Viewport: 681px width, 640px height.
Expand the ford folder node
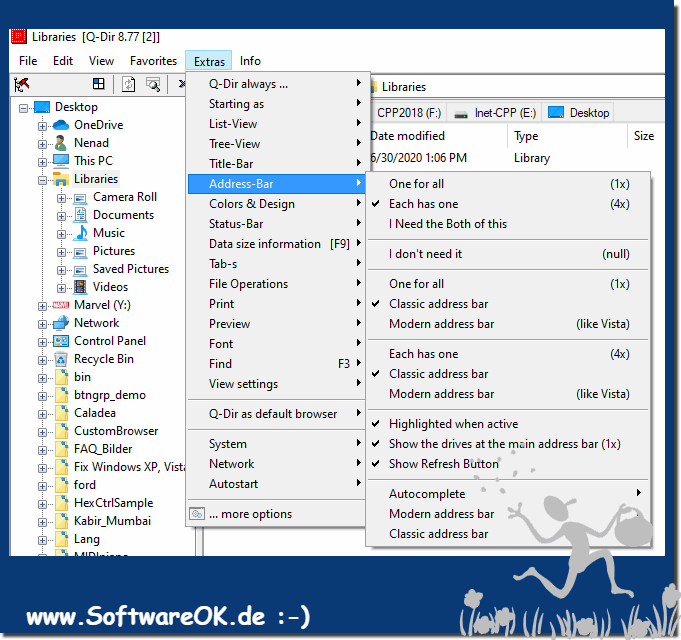42,486
